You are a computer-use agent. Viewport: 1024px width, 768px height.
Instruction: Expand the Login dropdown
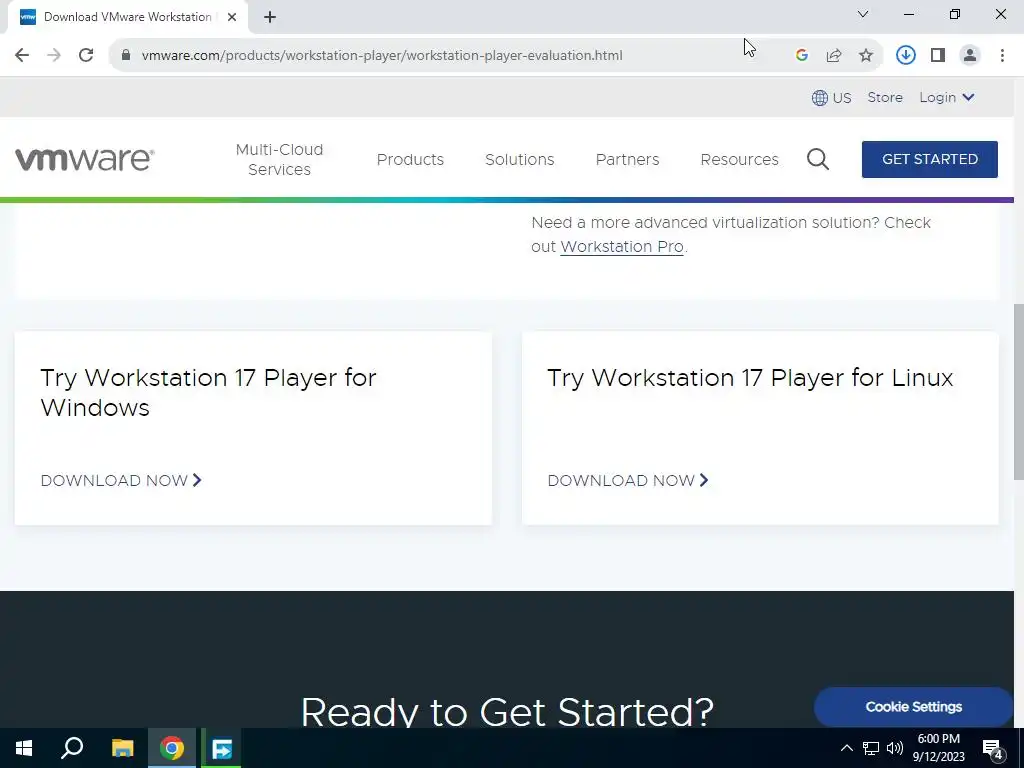947,97
